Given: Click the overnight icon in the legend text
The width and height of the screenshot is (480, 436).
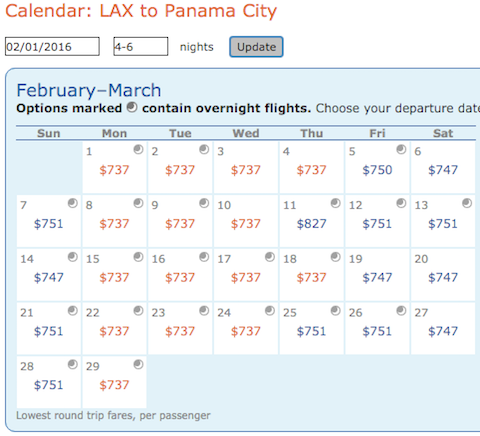Looking at the screenshot, I should point(132,107).
